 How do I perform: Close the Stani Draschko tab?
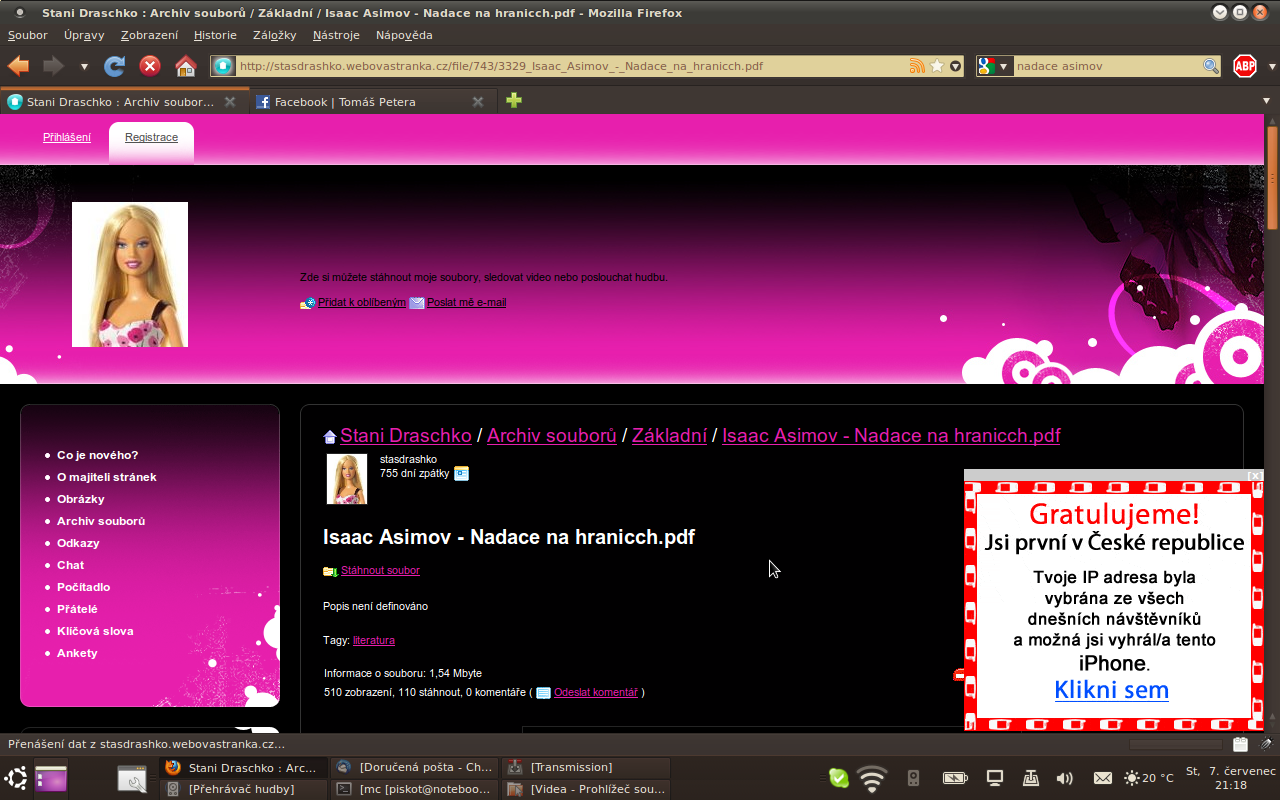230,102
